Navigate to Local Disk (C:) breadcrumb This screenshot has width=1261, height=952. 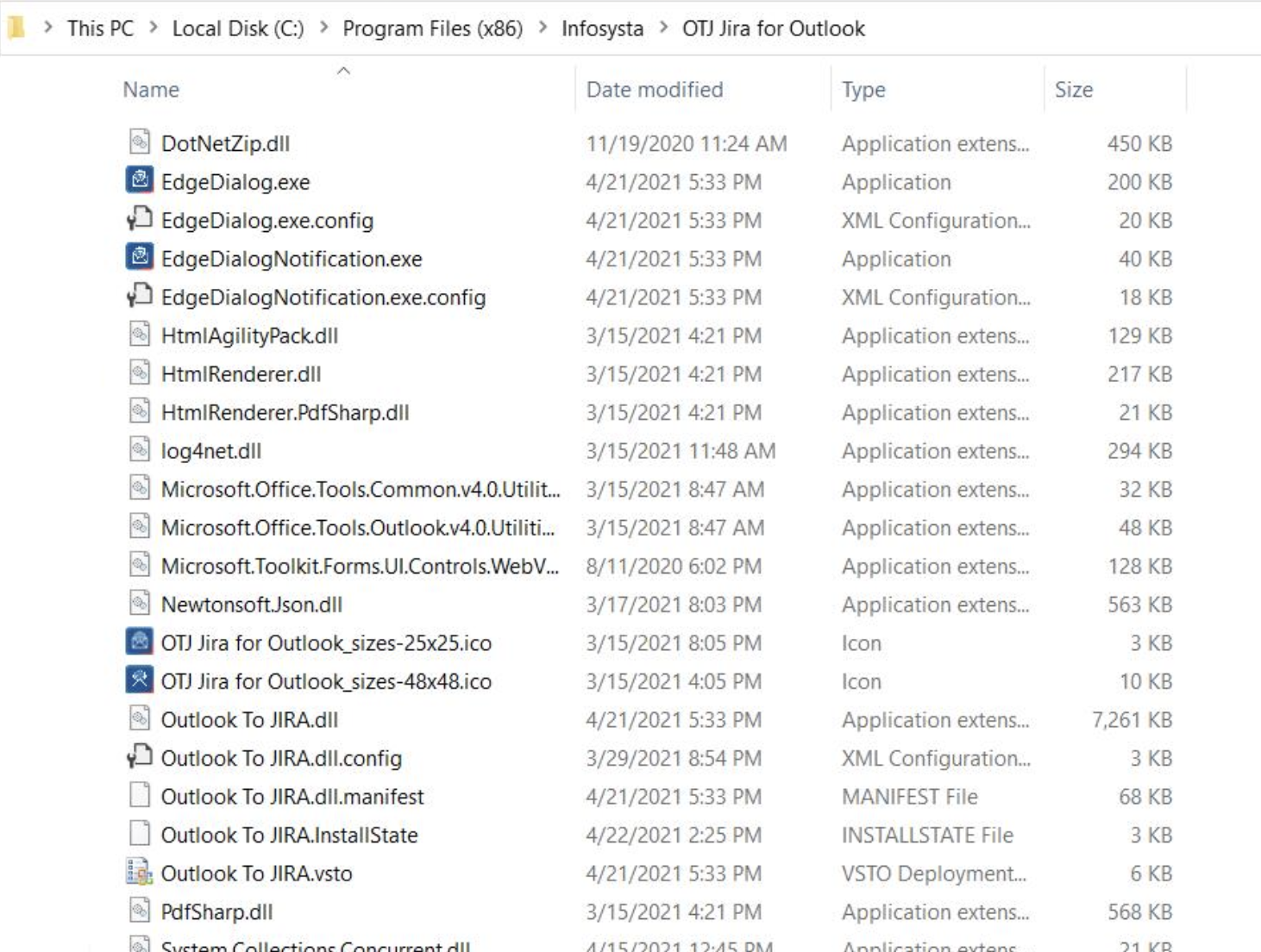click(238, 28)
